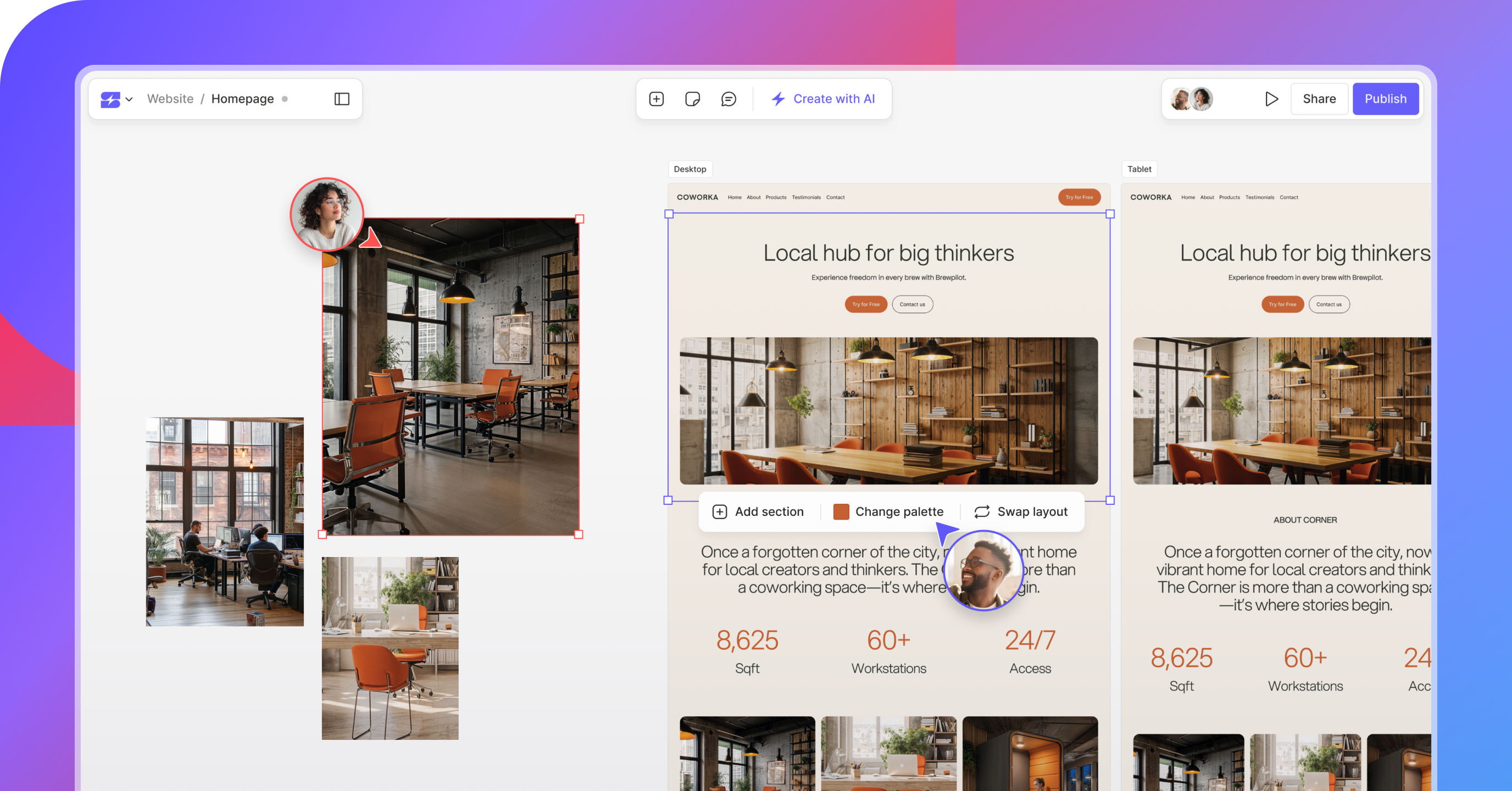This screenshot has height=791, width=1512.
Task: Click Contact us in Desktop hero
Action: pyautogui.click(x=912, y=304)
